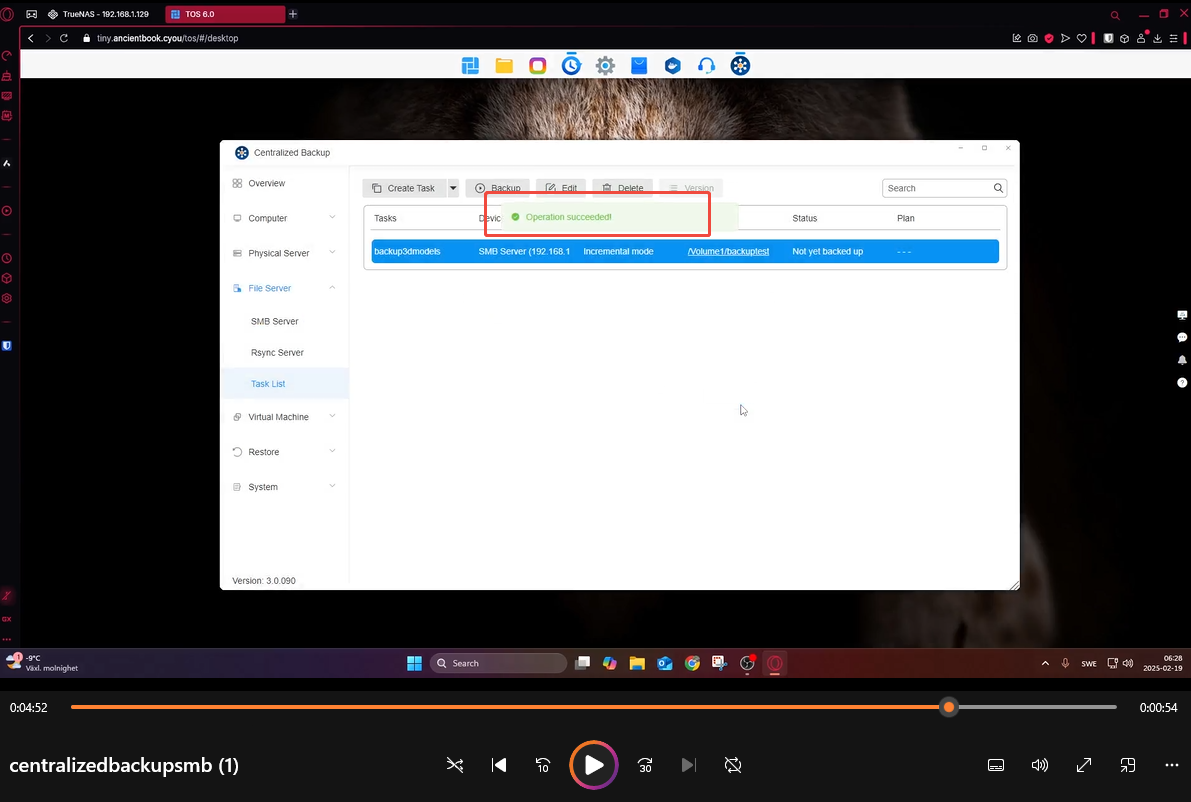Open the Create Task dropdown arrow
Image resolution: width=1191 pixels, height=802 pixels.
coord(453,188)
